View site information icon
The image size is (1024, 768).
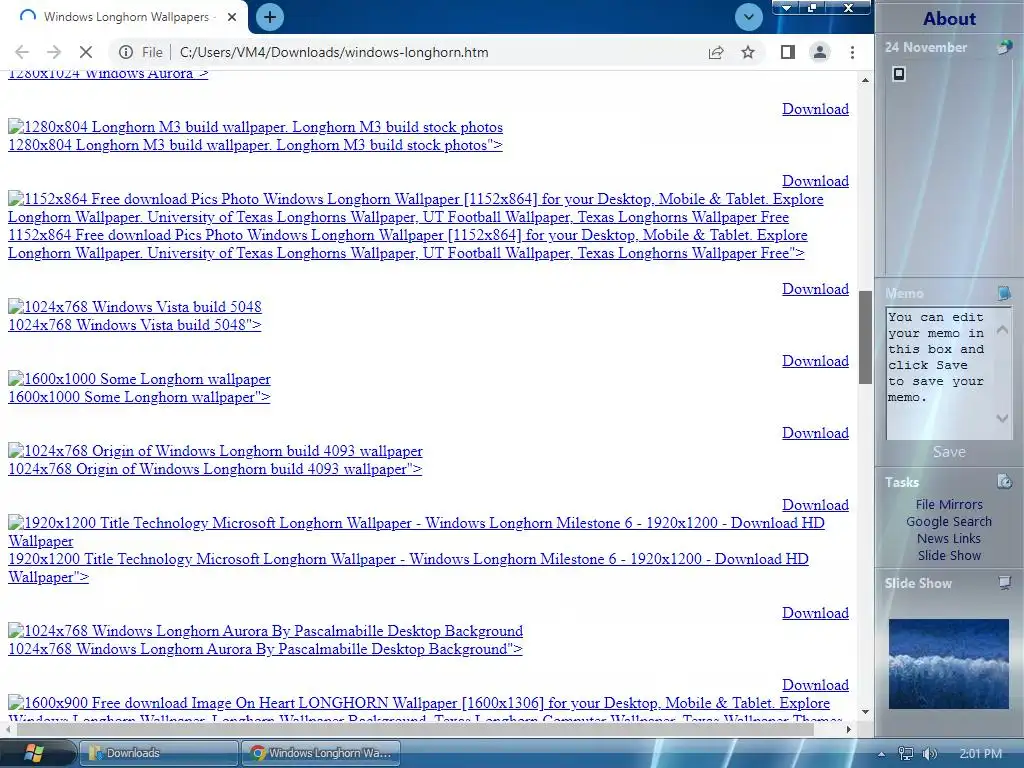(x=126, y=52)
